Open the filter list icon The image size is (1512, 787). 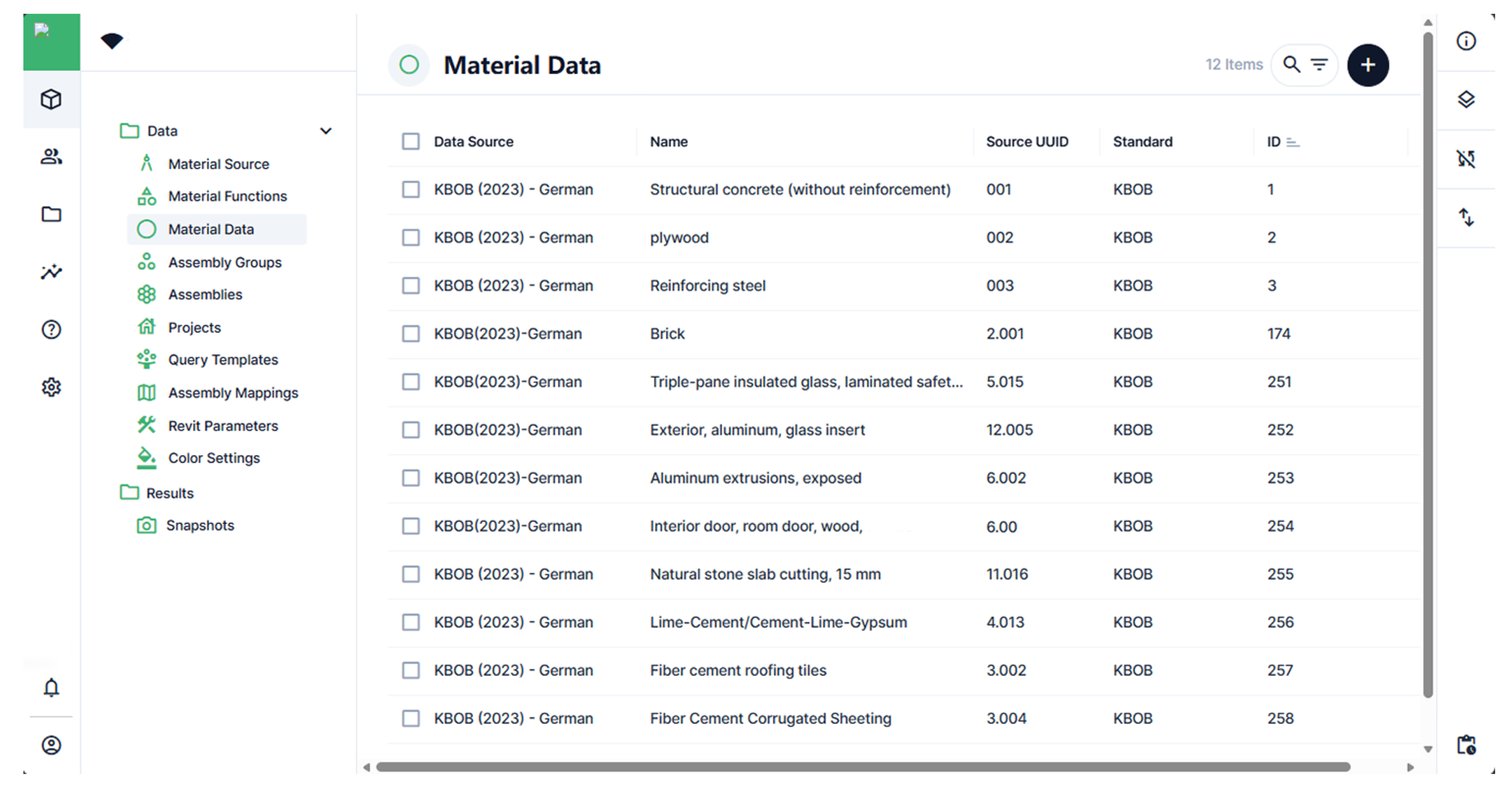(1319, 64)
